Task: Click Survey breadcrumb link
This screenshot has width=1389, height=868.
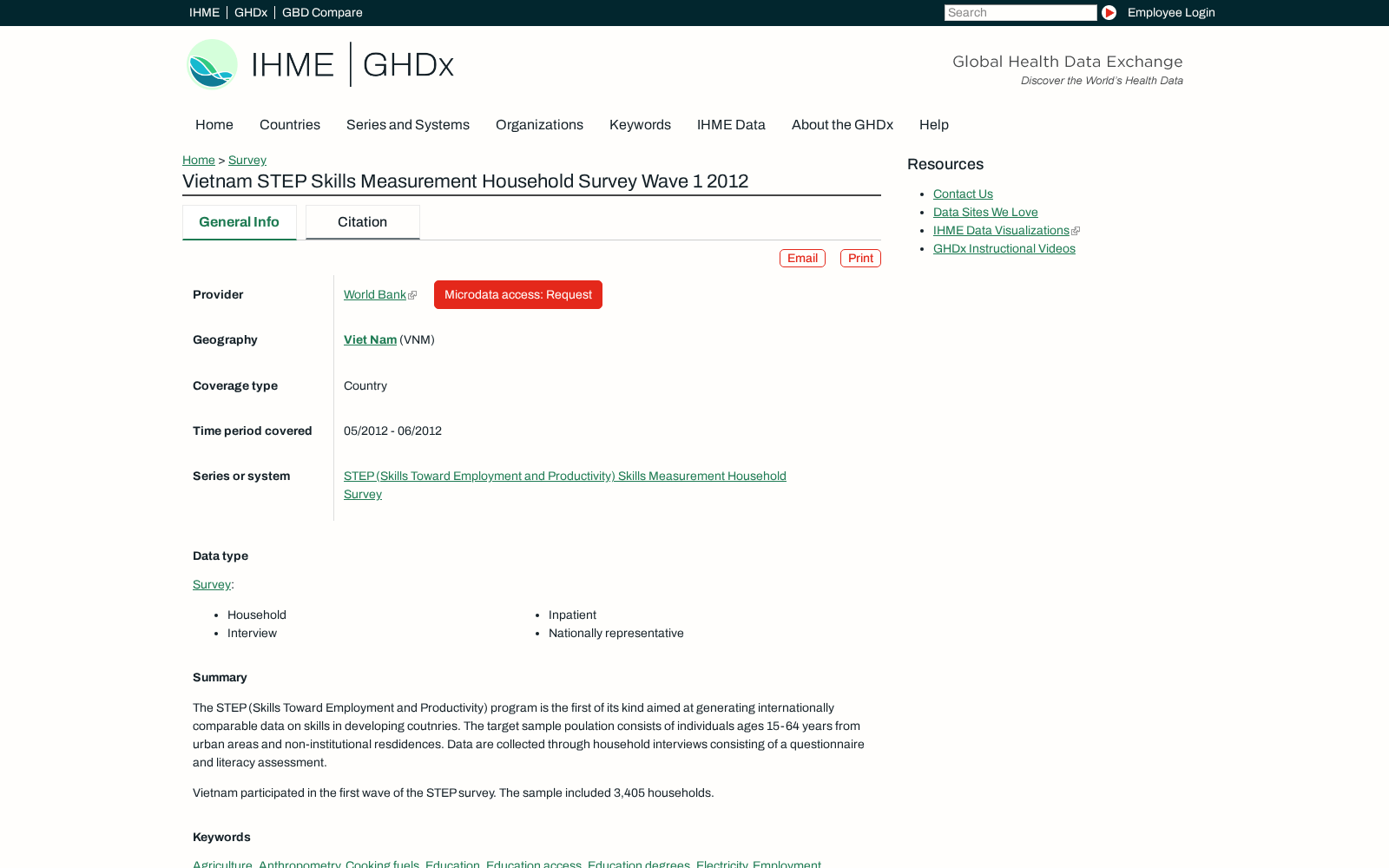Action: [x=247, y=160]
